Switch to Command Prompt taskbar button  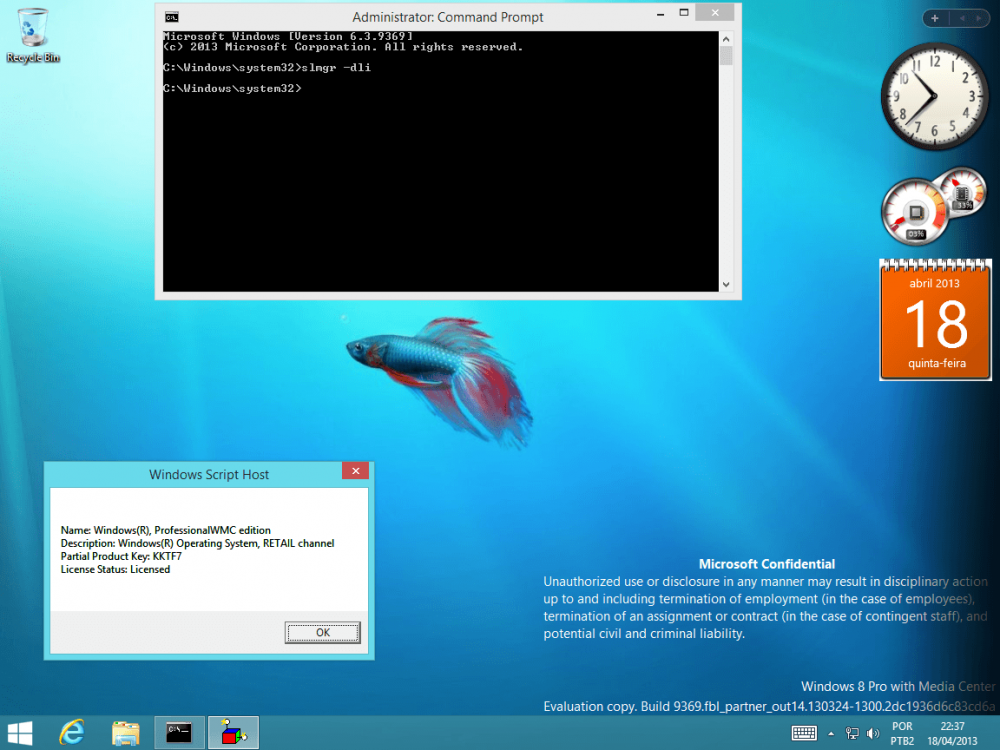[179, 733]
